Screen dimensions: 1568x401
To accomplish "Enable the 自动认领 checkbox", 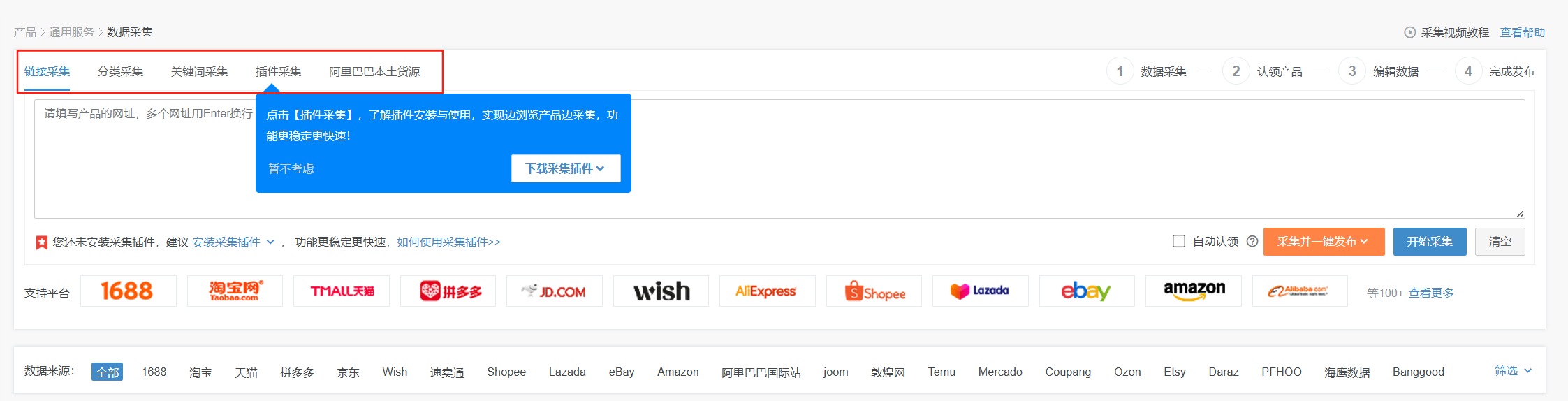I will (x=1179, y=241).
